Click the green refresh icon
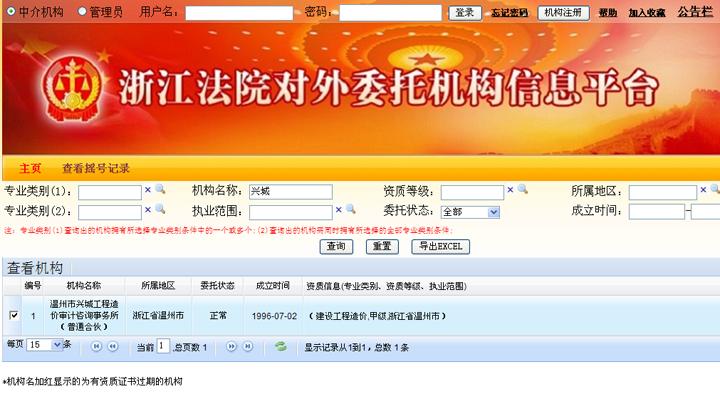This screenshot has height=399, width=720. [281, 347]
